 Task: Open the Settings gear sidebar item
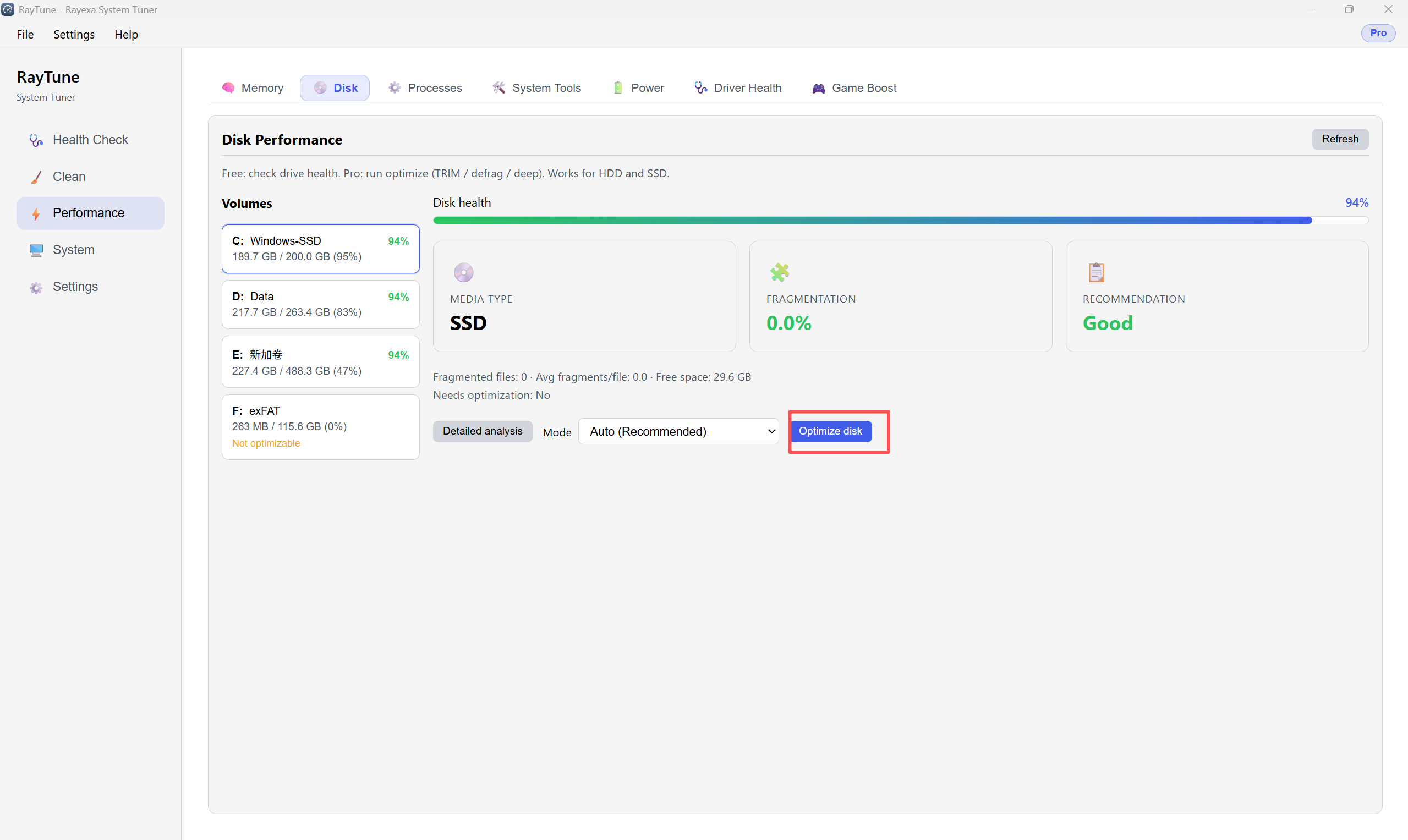tap(90, 287)
